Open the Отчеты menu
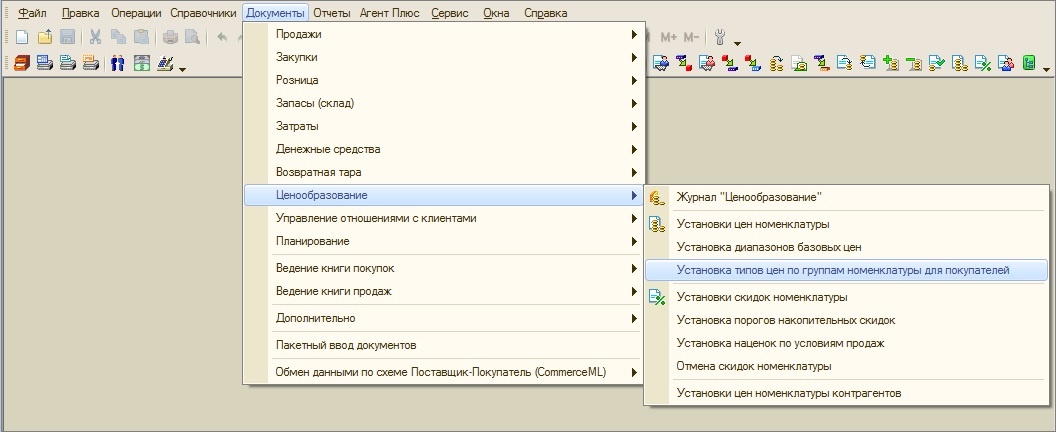Image resolution: width=1056 pixels, height=432 pixels. pos(331,13)
